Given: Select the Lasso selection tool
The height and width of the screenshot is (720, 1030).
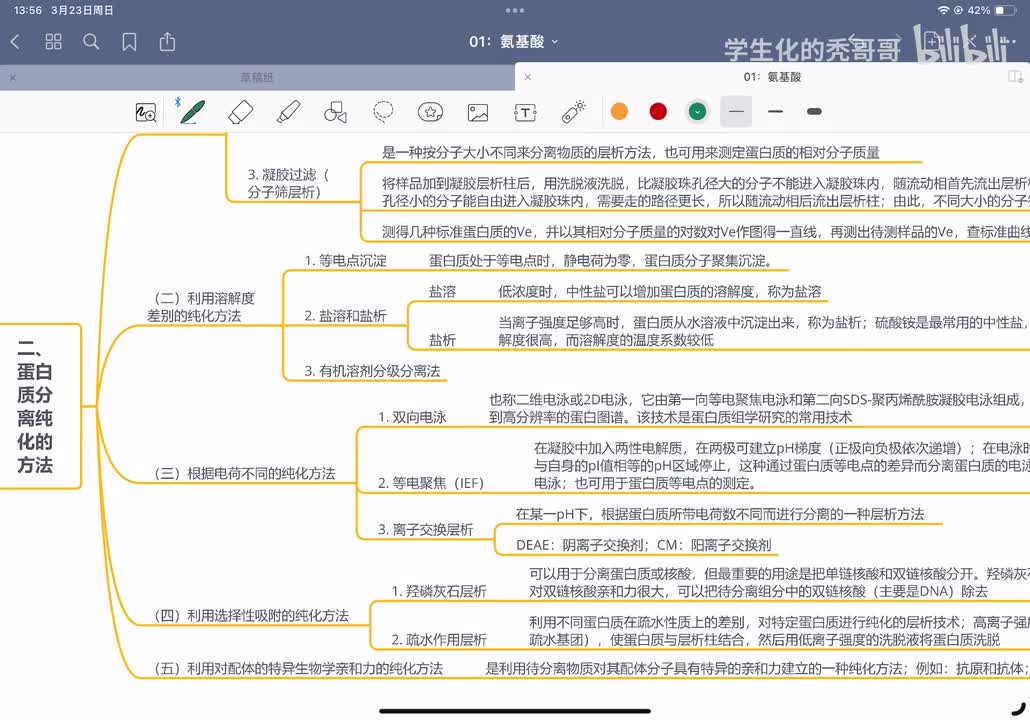Looking at the screenshot, I should [x=383, y=112].
